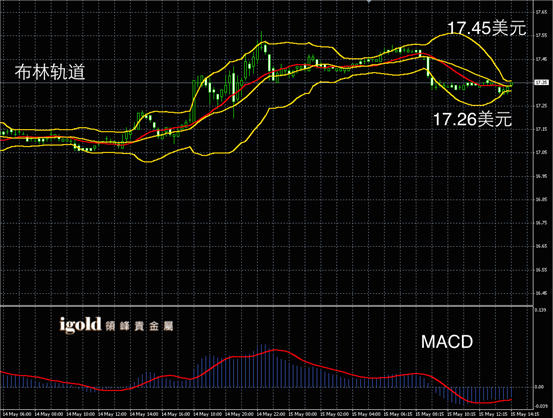Select the current price tag on the axis
This screenshot has height=418, width=553.
(542, 83)
